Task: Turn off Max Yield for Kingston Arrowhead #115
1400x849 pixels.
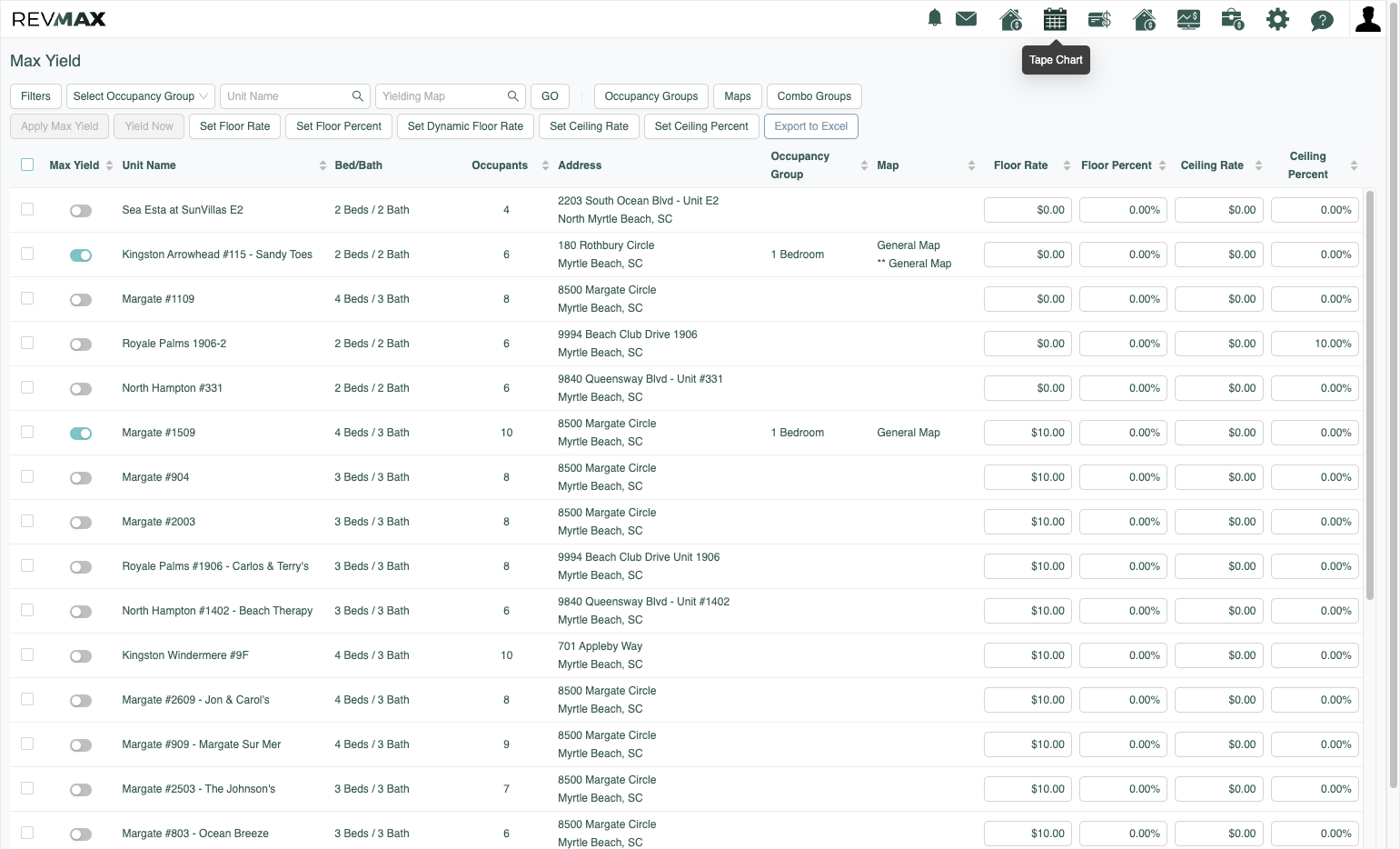Action: 81,255
